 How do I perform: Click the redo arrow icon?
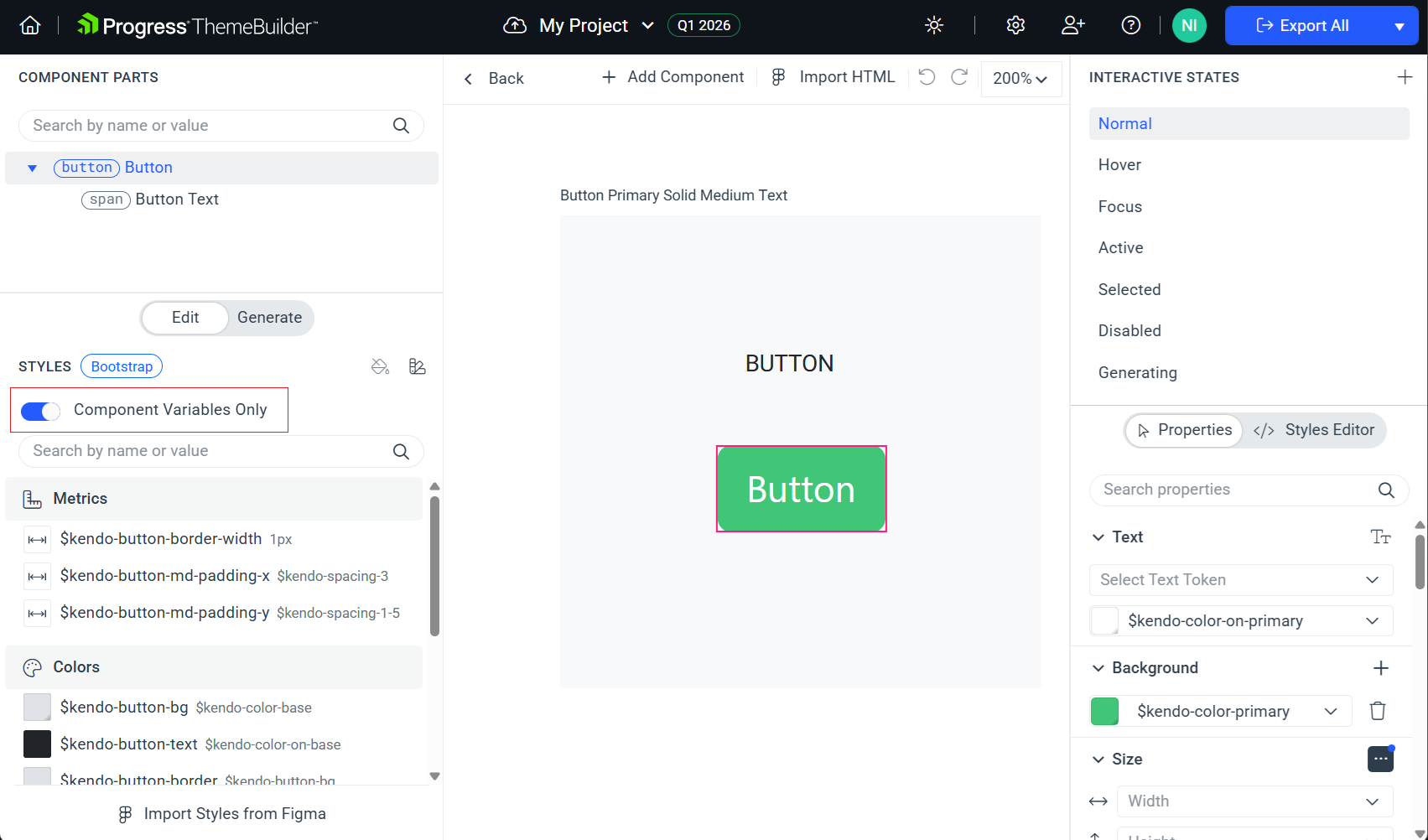coord(959,77)
